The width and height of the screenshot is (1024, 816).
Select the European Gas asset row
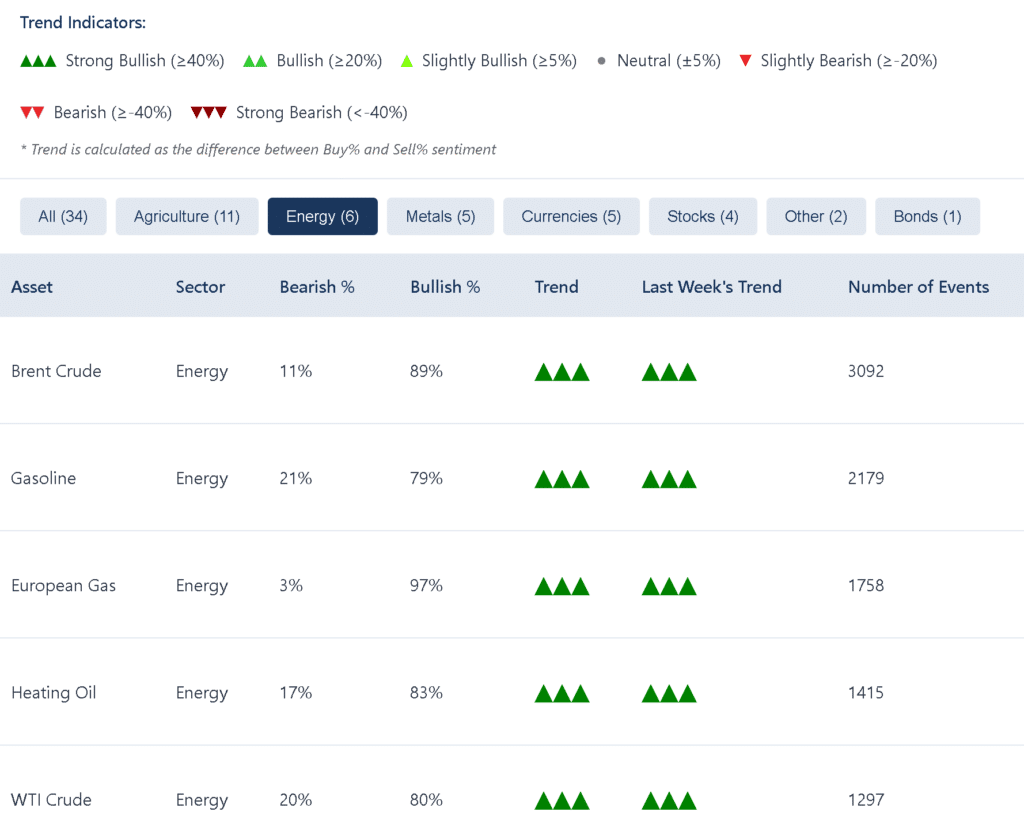[x=63, y=585]
